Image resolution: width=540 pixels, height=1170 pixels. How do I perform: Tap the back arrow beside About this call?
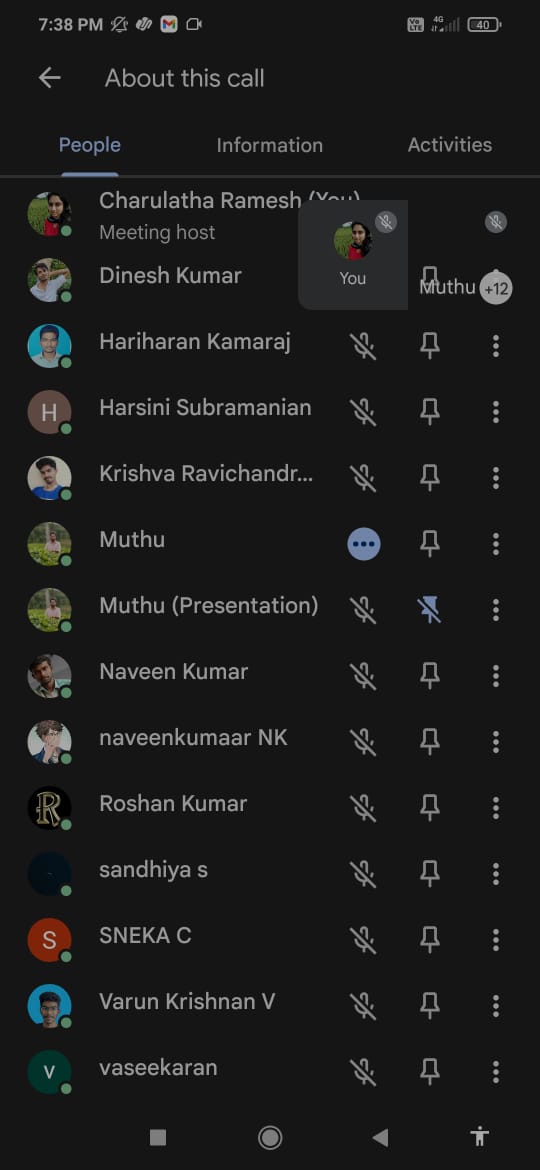coord(49,78)
